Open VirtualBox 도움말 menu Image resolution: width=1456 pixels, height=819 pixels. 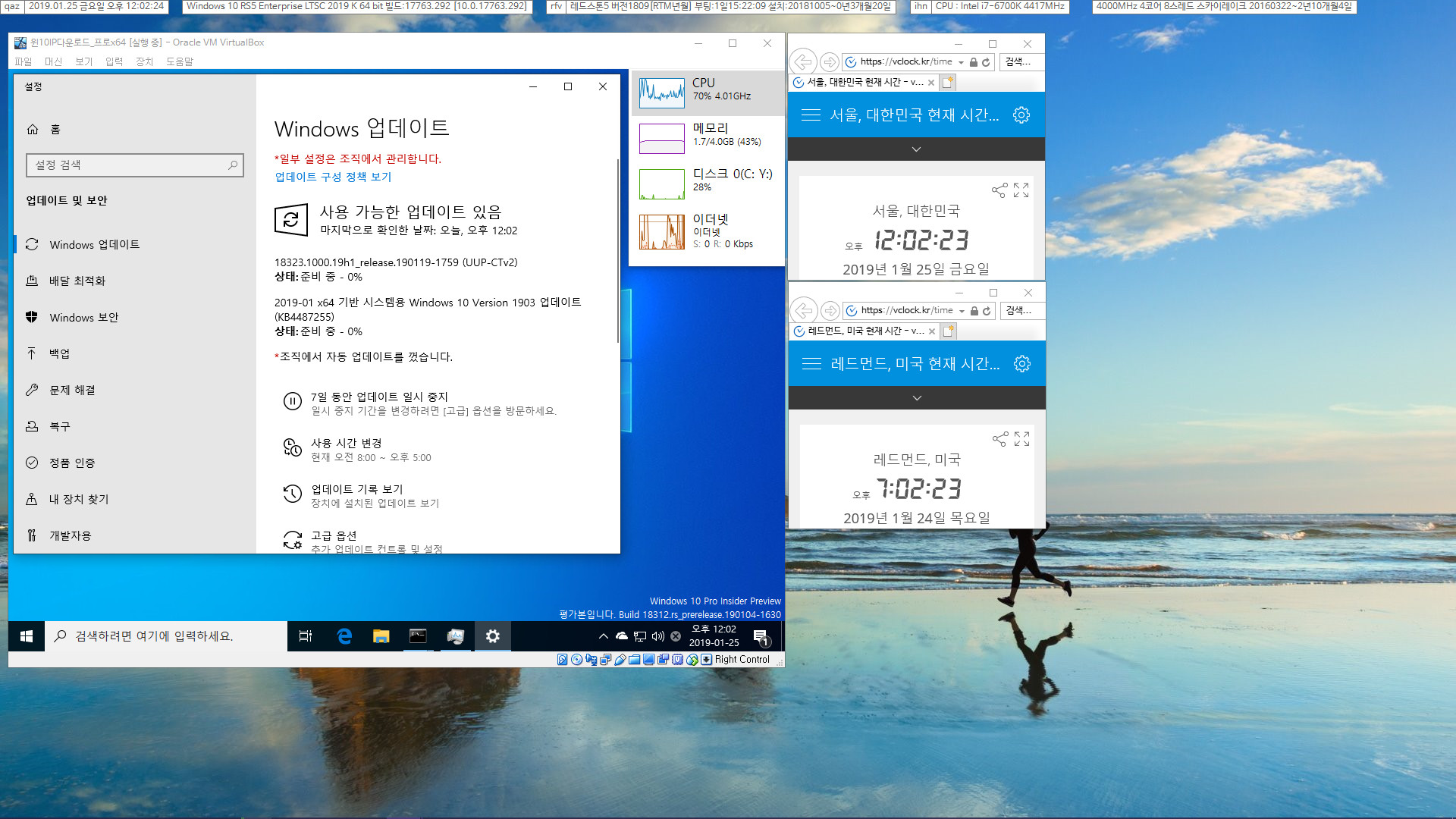(180, 61)
